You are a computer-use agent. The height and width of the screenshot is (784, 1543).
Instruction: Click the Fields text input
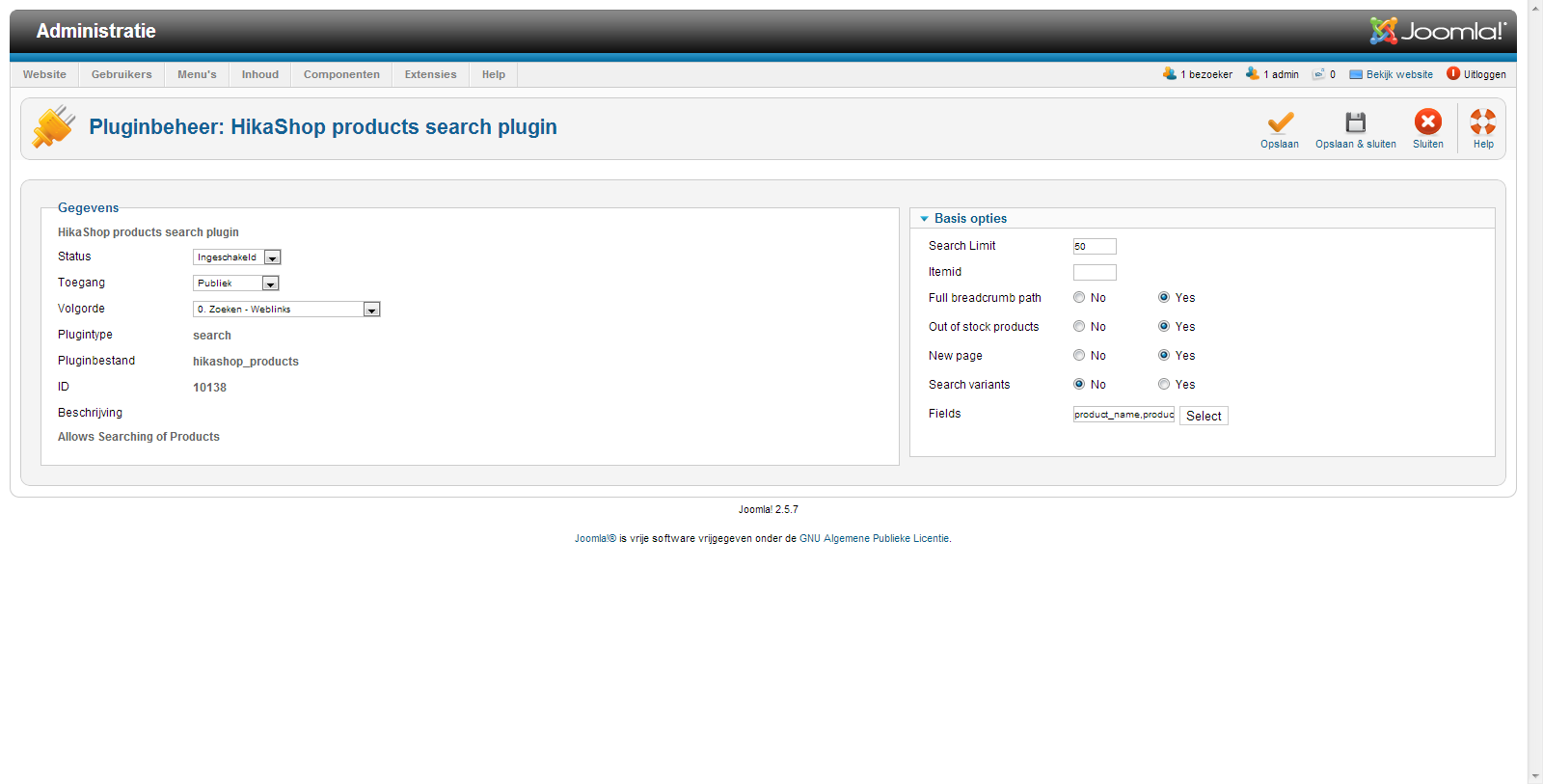point(1123,415)
